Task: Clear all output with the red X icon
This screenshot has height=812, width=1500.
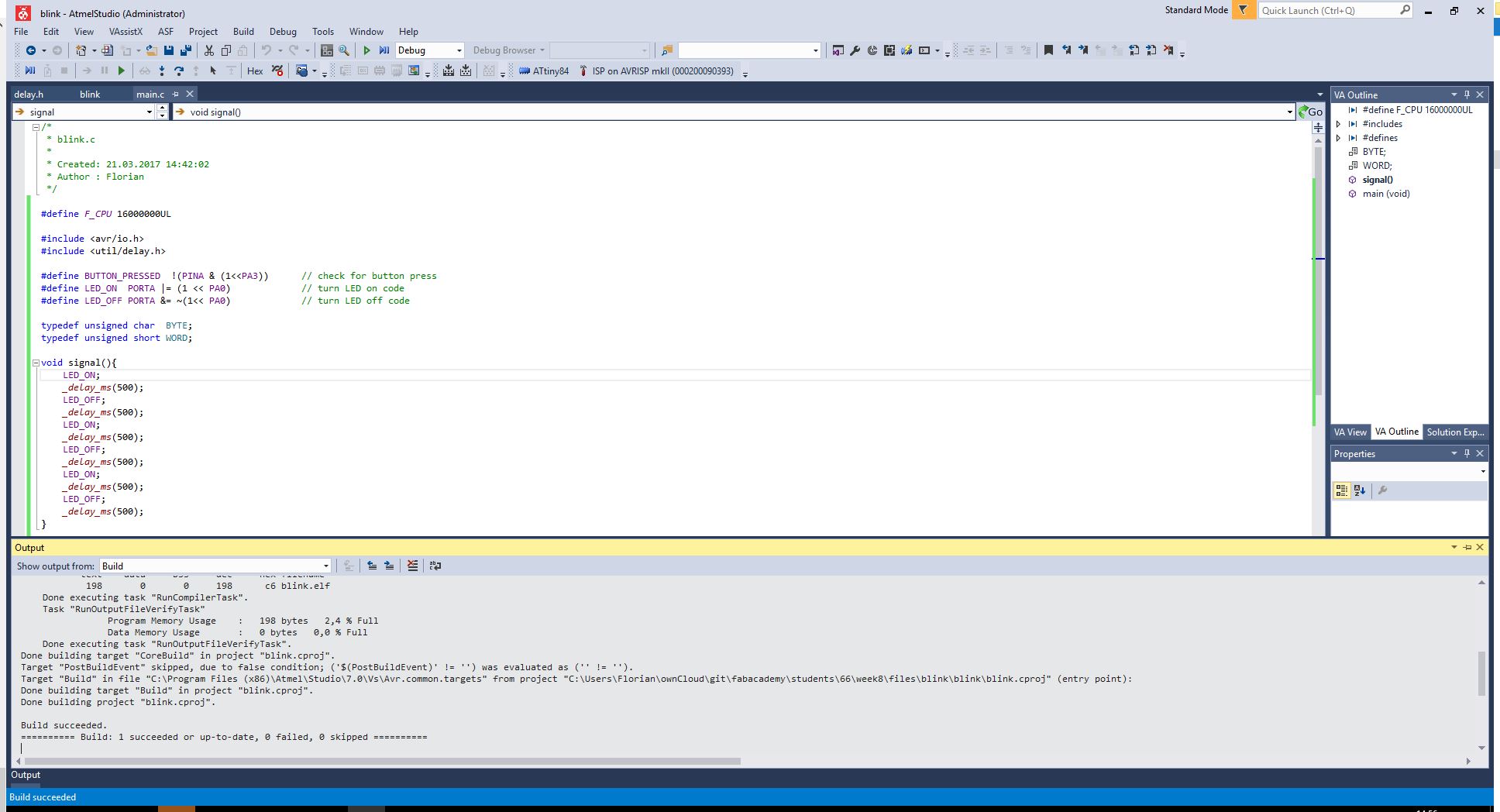Action: tap(412, 566)
